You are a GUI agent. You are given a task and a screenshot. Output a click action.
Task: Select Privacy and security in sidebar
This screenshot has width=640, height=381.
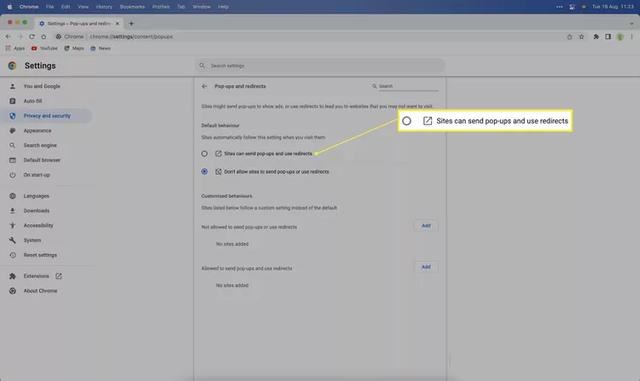(x=47, y=116)
